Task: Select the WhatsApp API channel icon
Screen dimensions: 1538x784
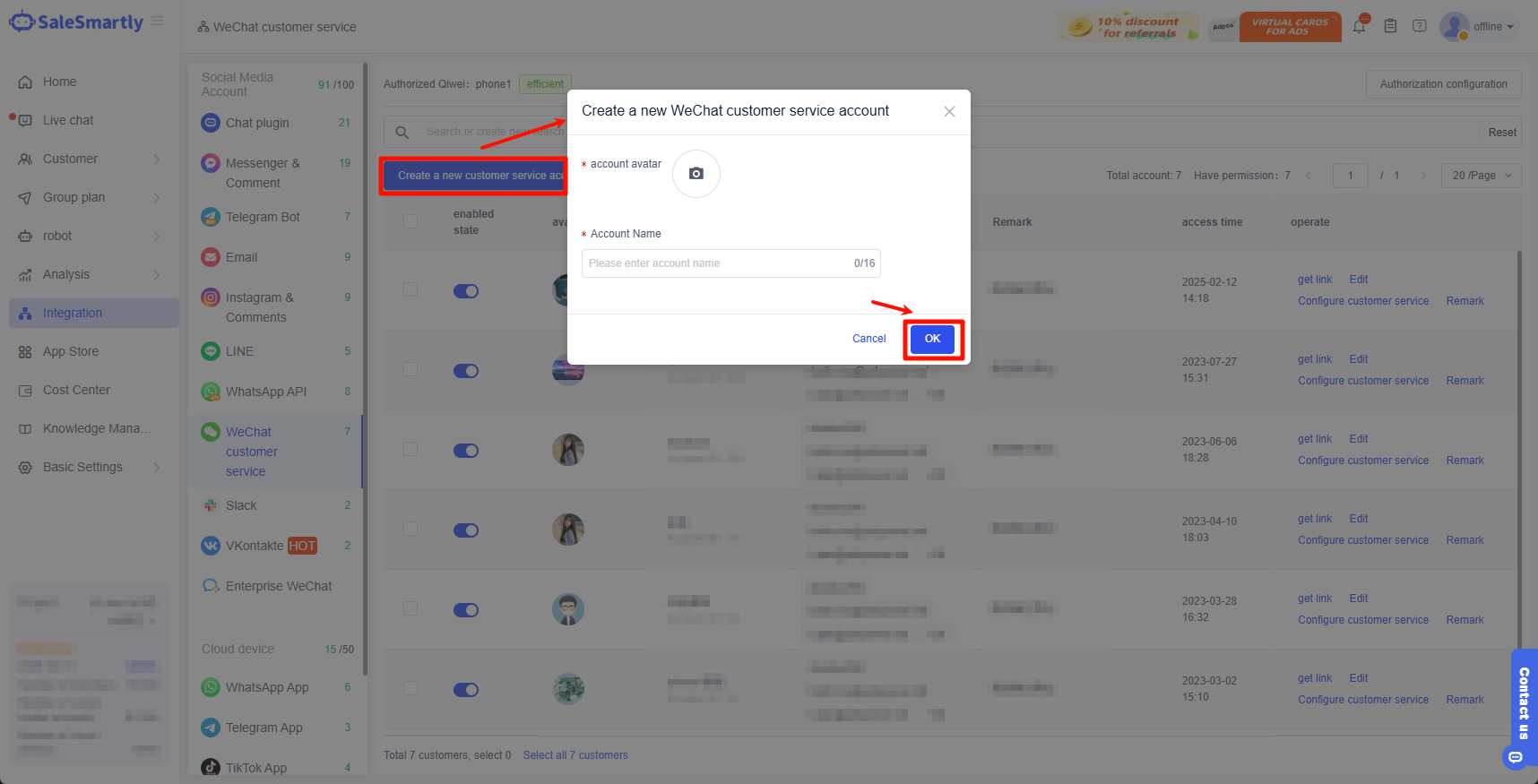Action: click(211, 392)
